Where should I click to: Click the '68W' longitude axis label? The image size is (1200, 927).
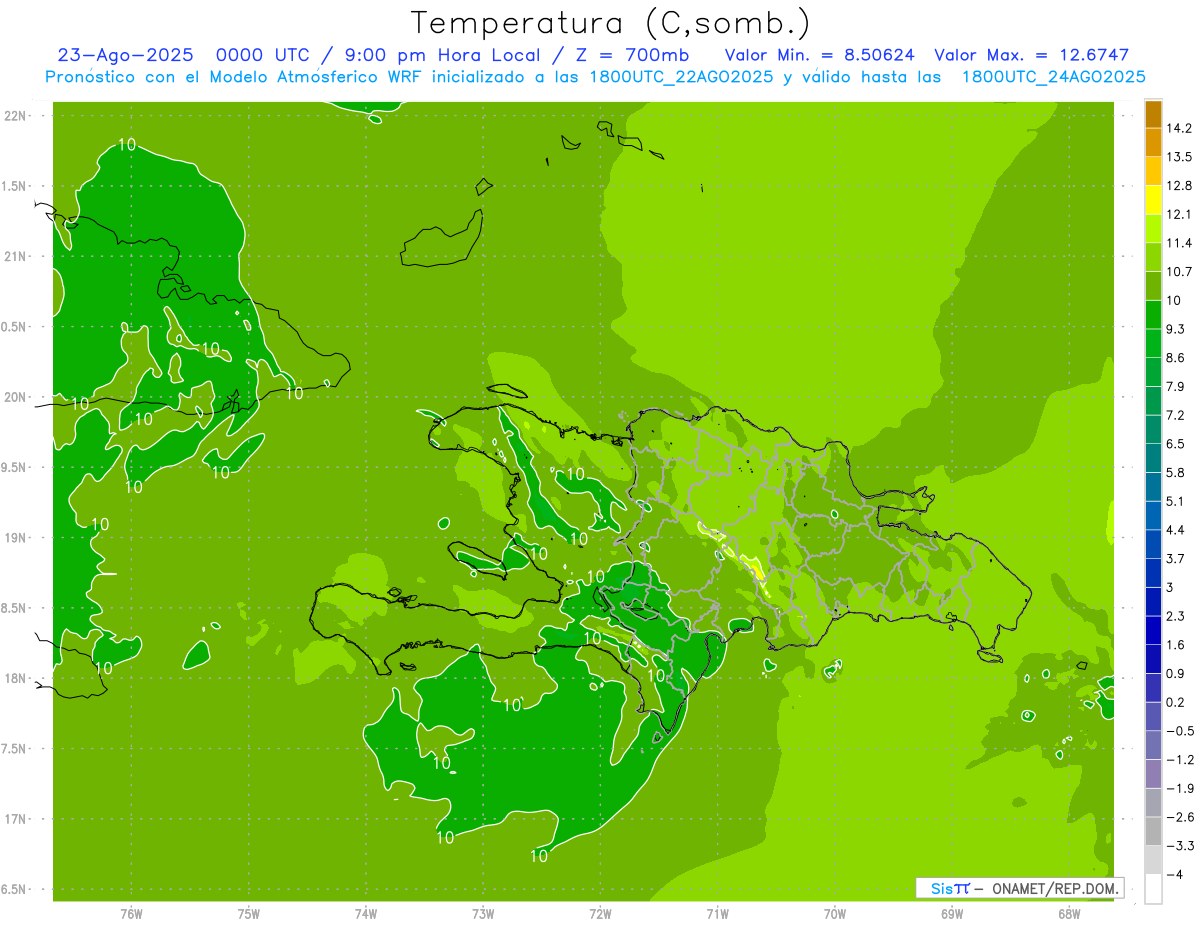pyautogui.click(x=1069, y=914)
